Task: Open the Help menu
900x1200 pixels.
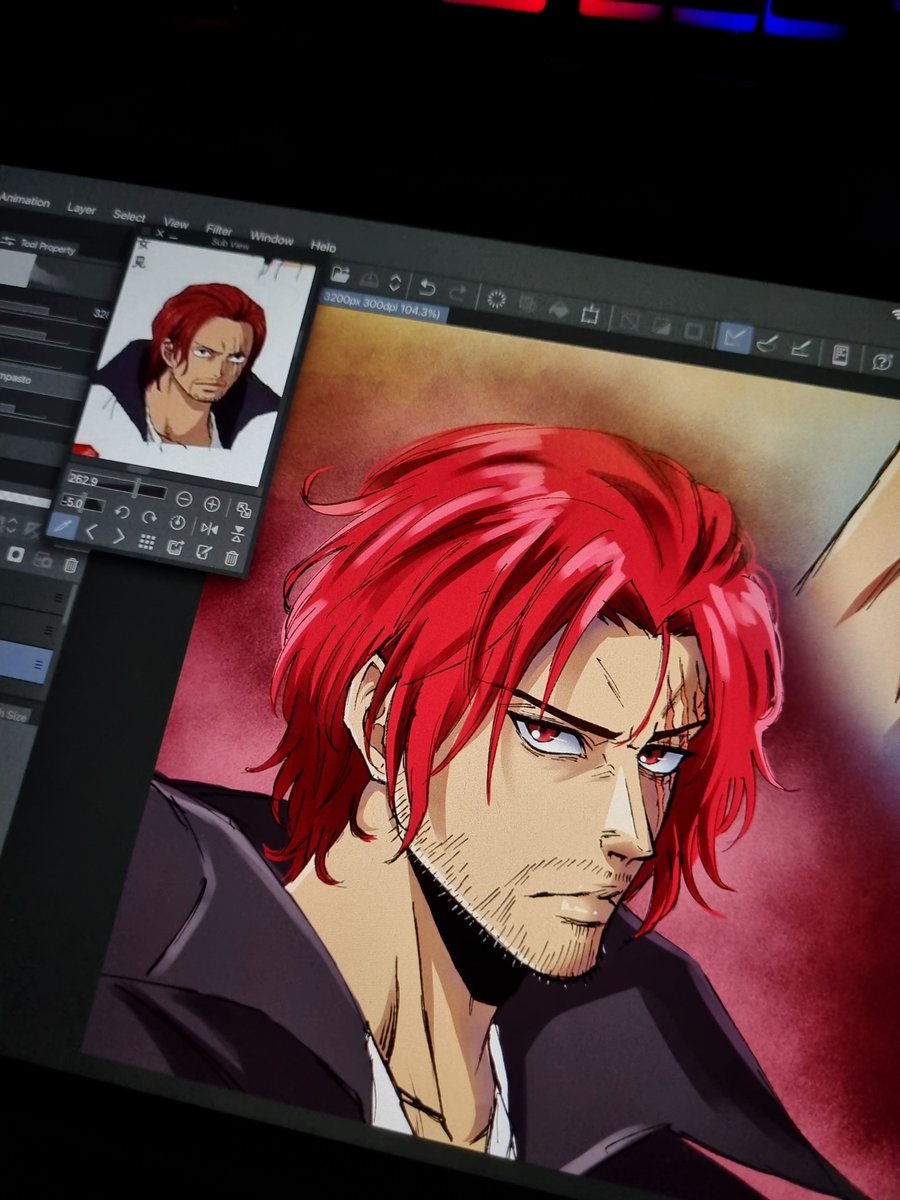Action: point(323,246)
